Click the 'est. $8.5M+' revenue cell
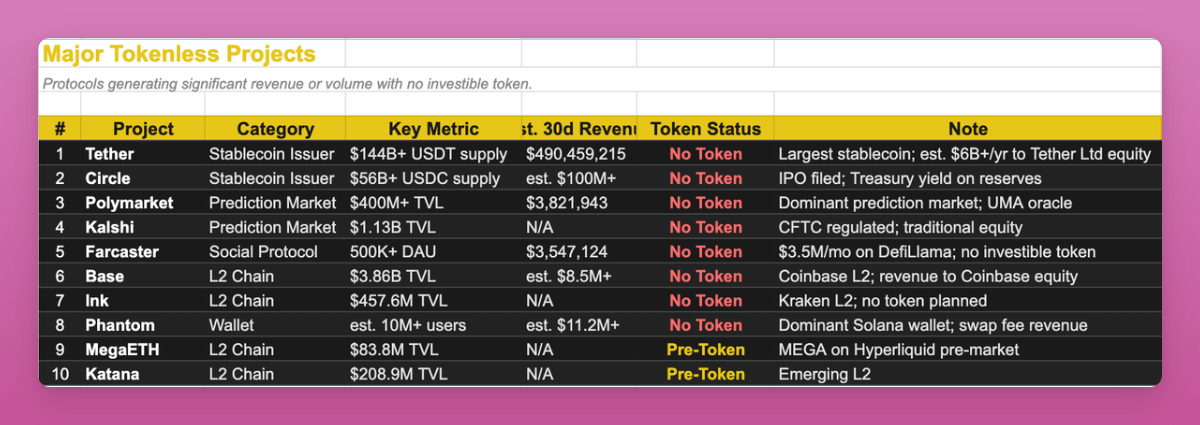The image size is (1200, 425). coord(580,276)
